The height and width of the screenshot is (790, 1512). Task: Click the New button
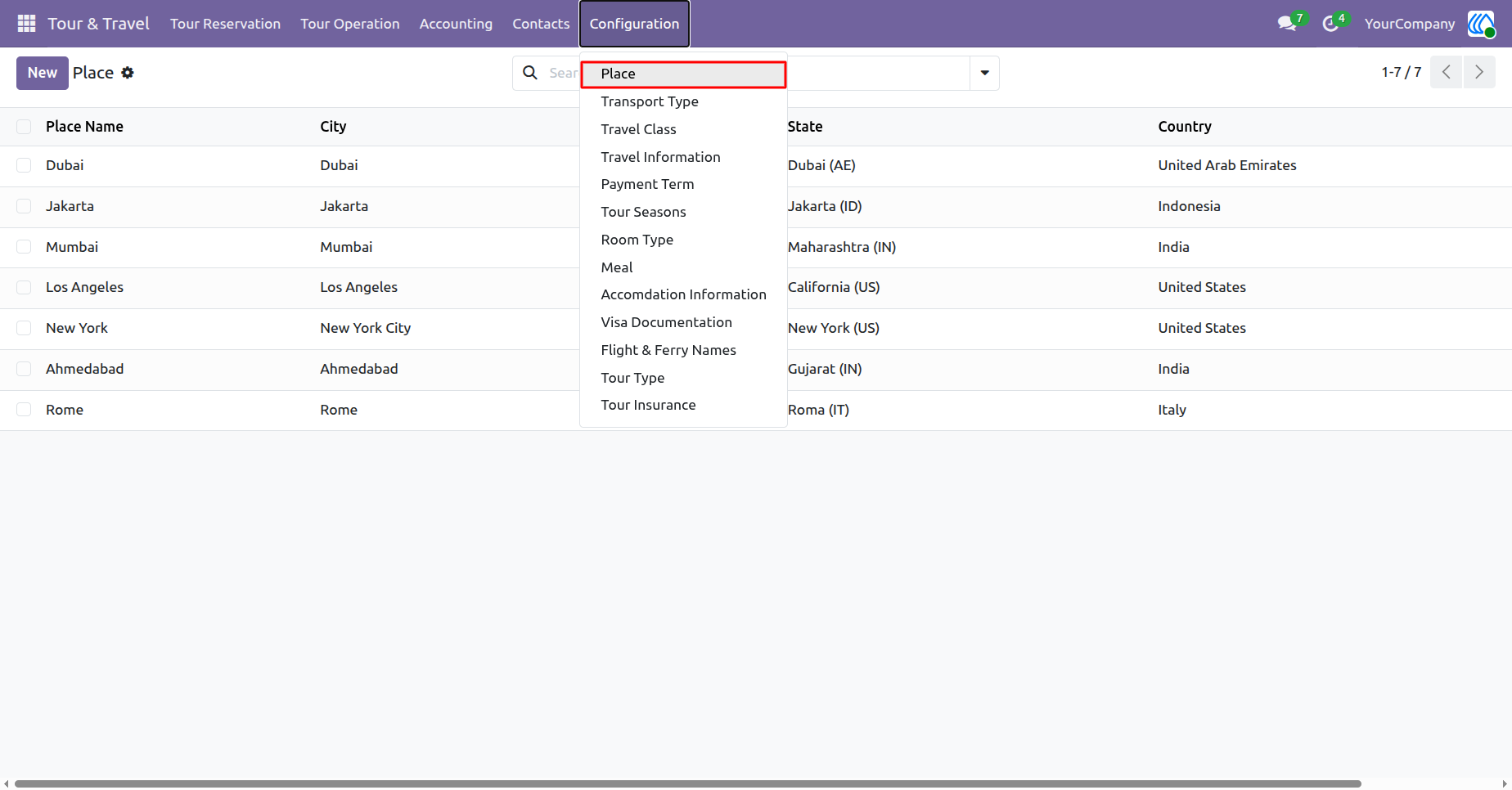click(x=43, y=73)
